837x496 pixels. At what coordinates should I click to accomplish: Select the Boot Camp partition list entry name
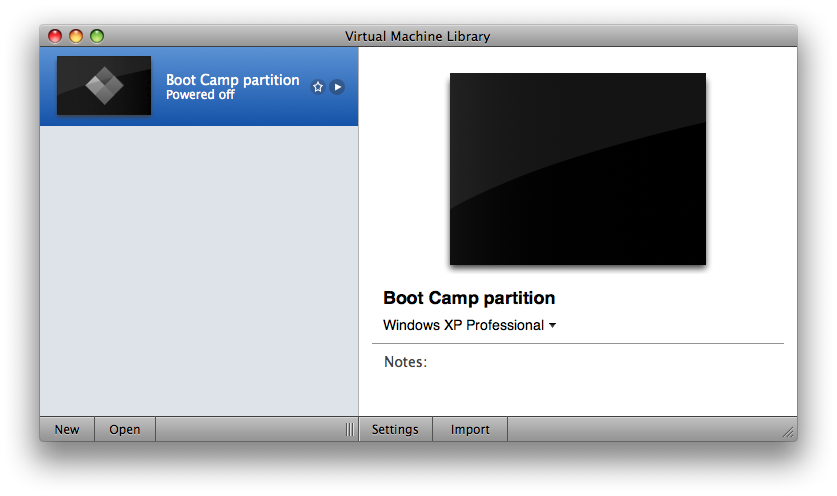pos(233,80)
